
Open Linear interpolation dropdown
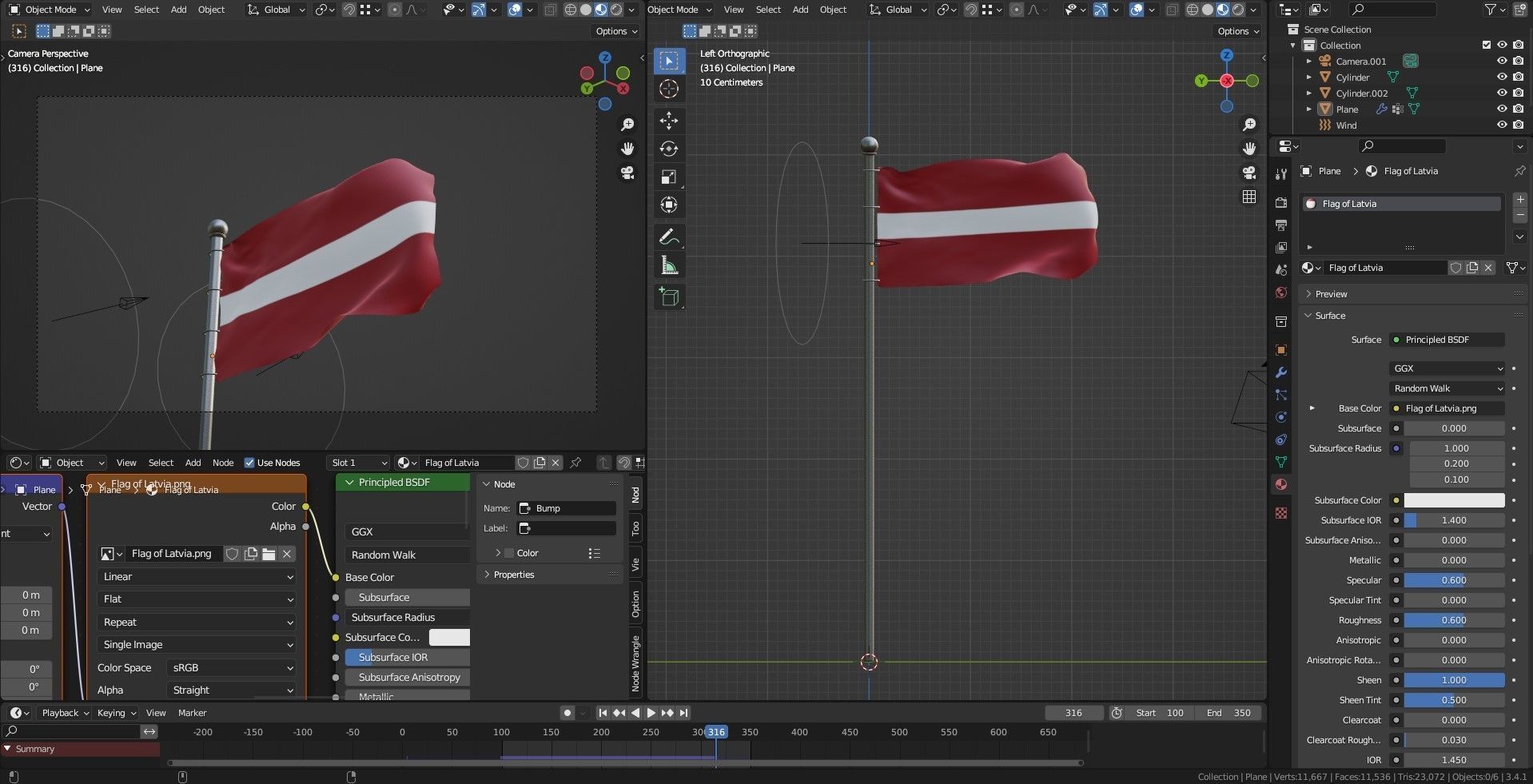coord(197,577)
